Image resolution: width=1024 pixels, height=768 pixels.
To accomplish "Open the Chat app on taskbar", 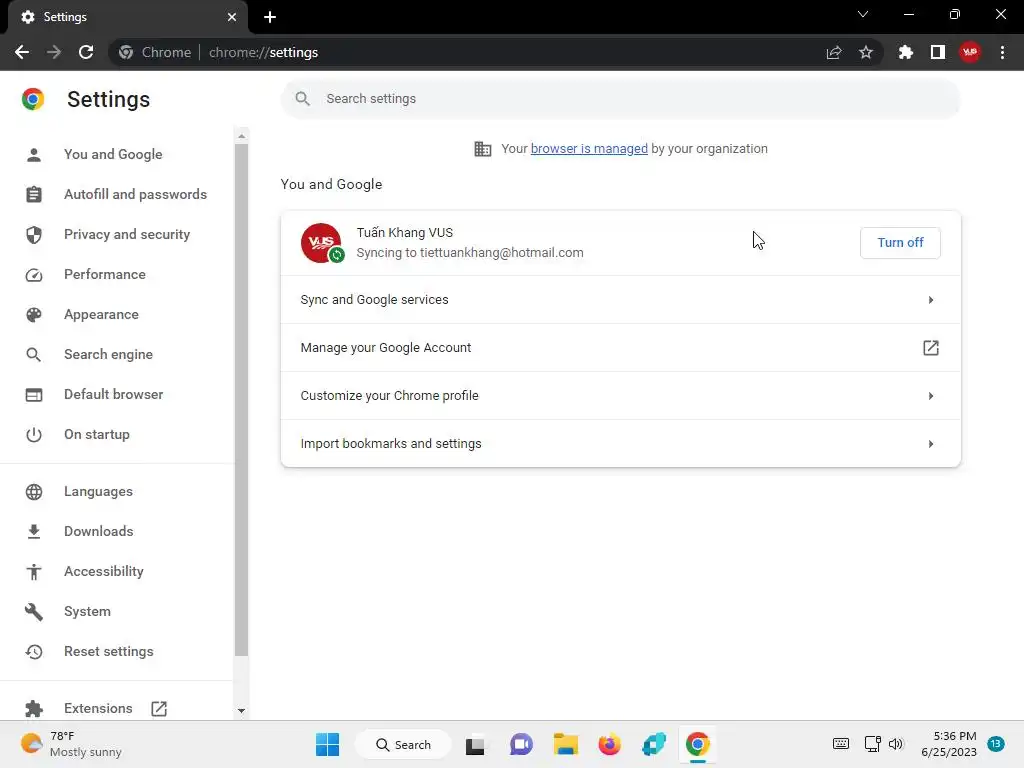I will click(521, 744).
